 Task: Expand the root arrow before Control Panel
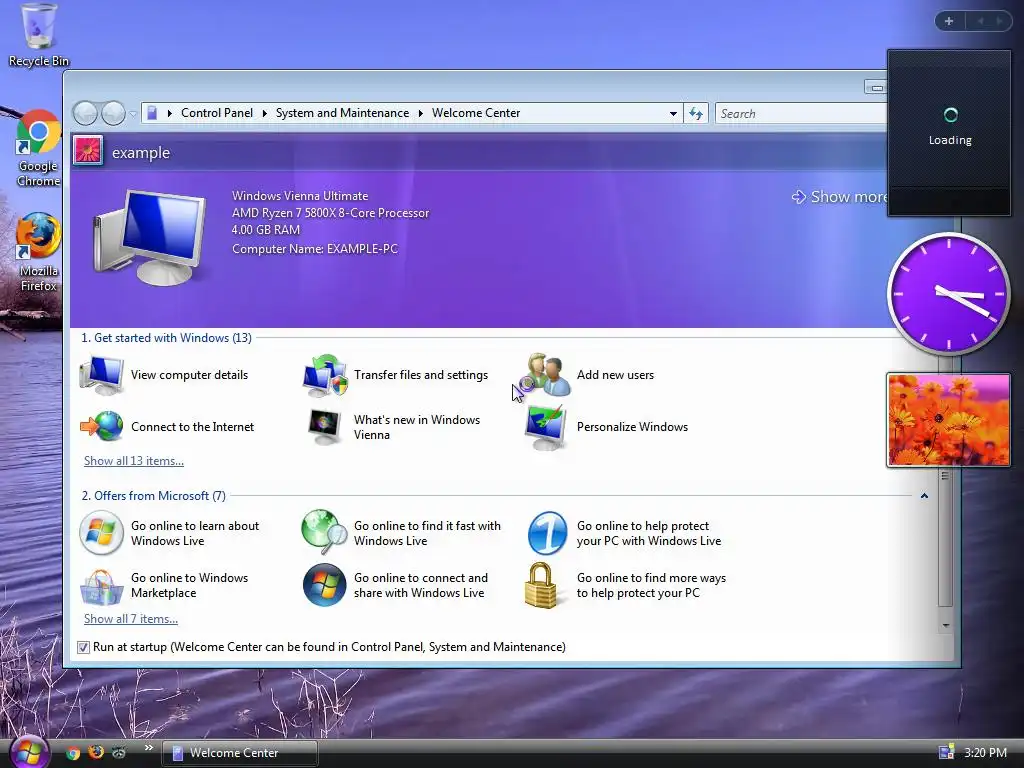point(170,114)
